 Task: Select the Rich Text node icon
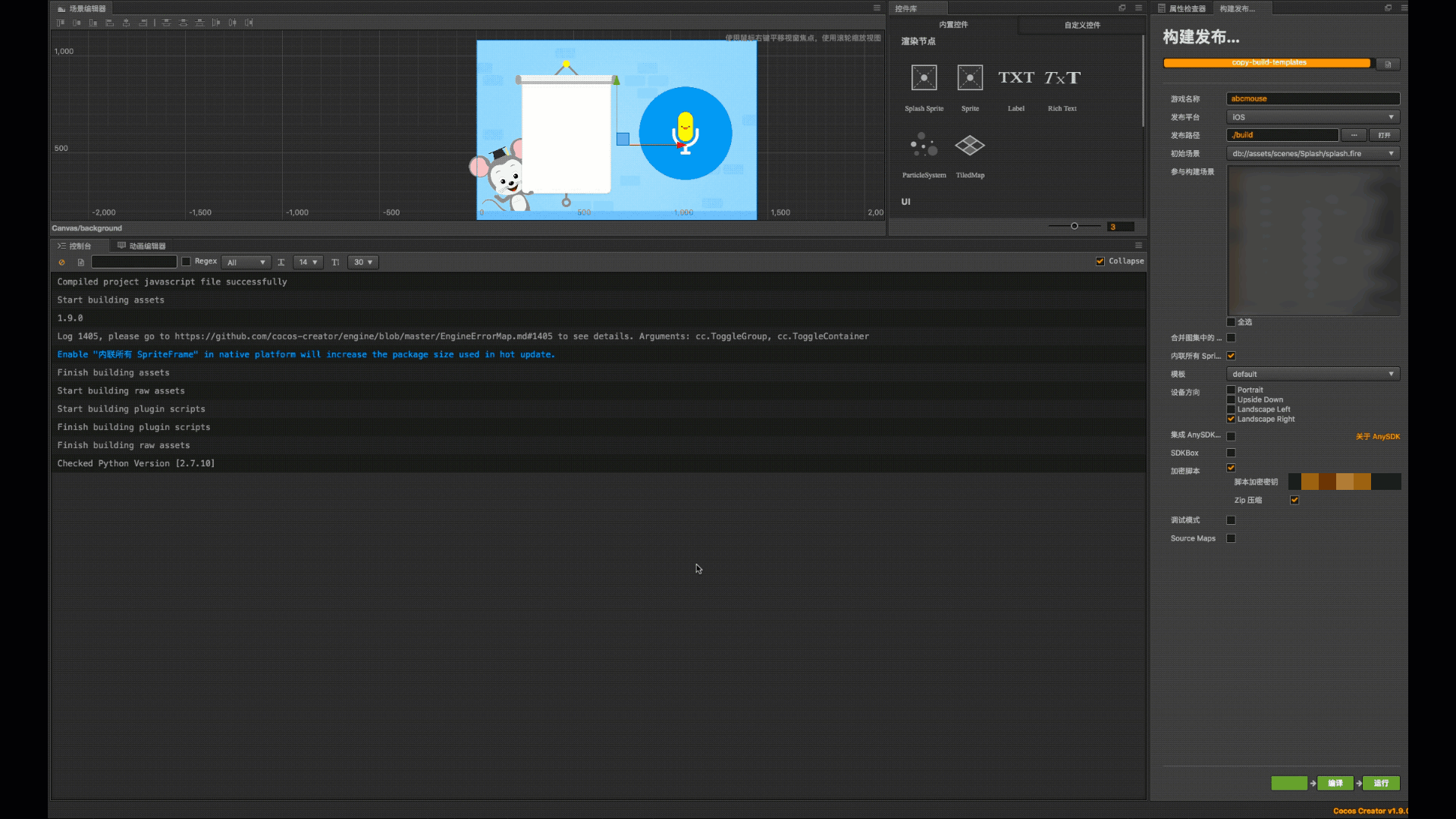click(x=1062, y=78)
